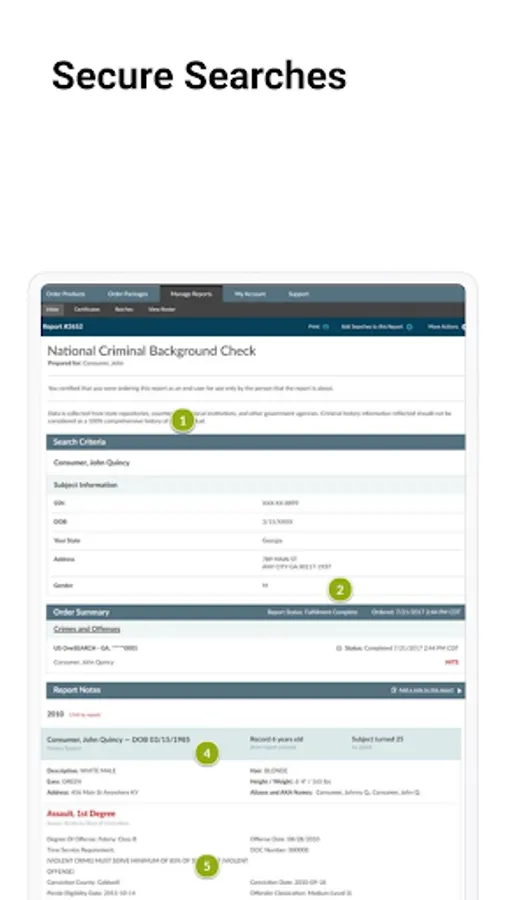This screenshot has width=506, height=900.
Task: Open the My Account tab
Action: coord(250,294)
